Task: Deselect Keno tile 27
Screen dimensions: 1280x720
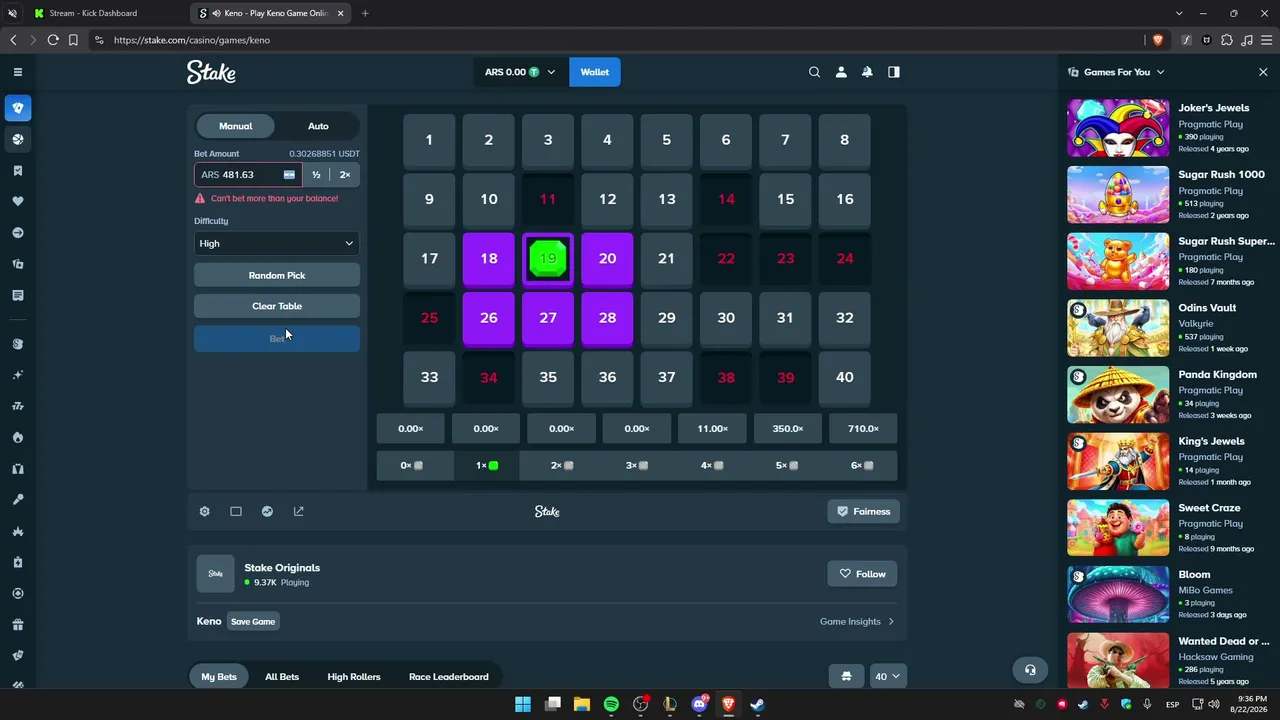Action: pos(548,318)
